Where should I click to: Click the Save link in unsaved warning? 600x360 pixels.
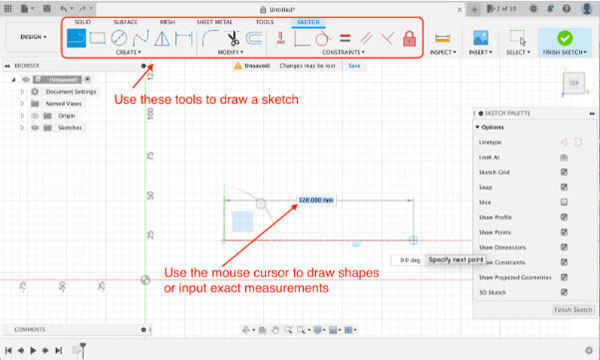coord(354,66)
